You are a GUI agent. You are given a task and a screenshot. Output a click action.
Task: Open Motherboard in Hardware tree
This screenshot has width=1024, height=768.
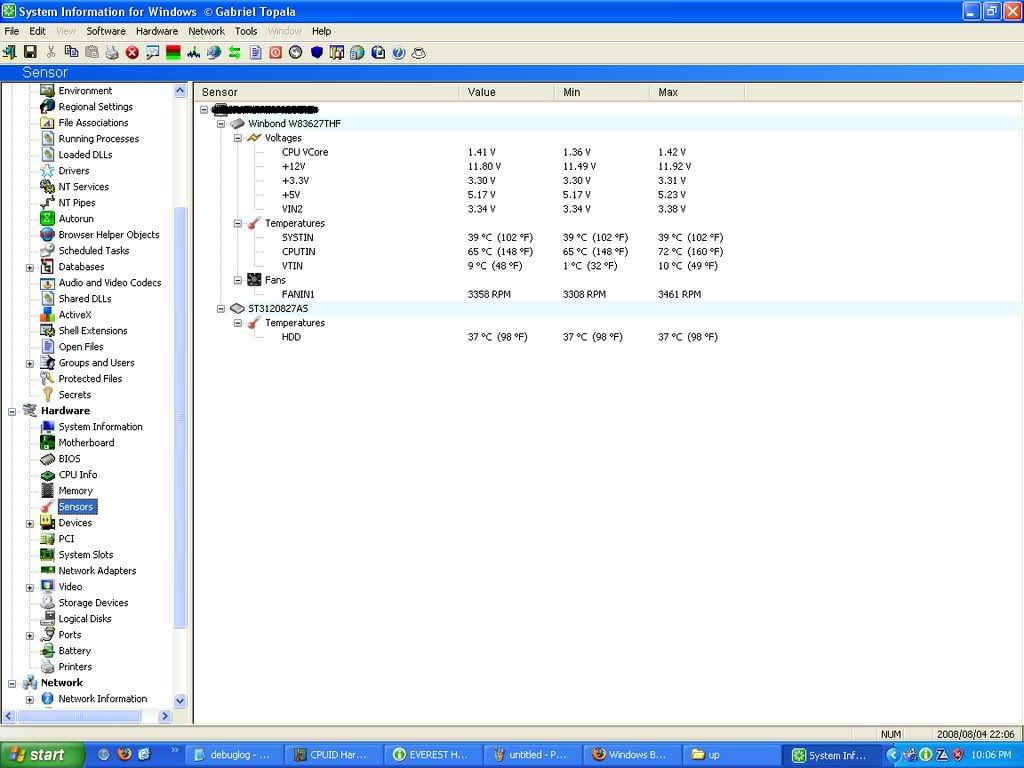pyautogui.click(x=86, y=442)
